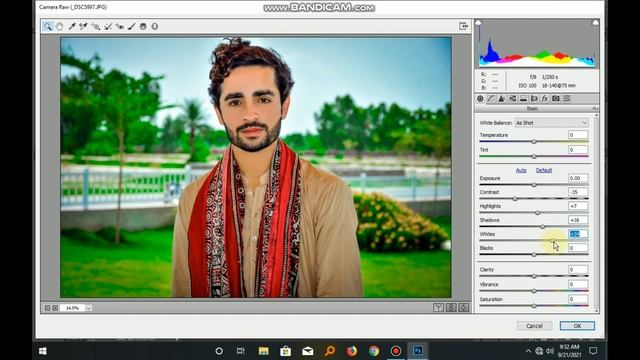Viewport: 640px width, 360px height.
Task: Select the Radial Filter tool
Action: click(155, 27)
